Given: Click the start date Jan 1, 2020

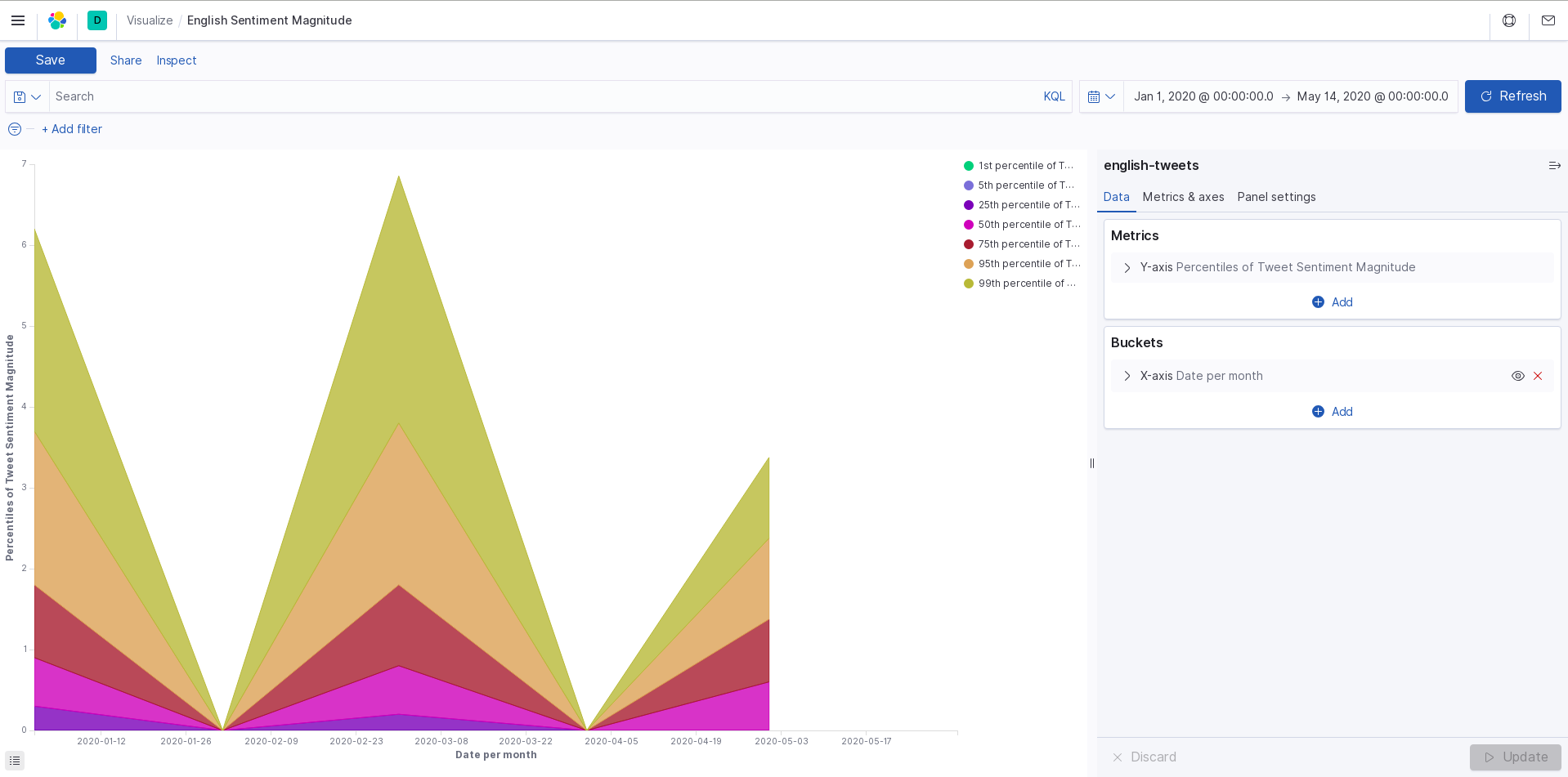Looking at the screenshot, I should 1203,96.
